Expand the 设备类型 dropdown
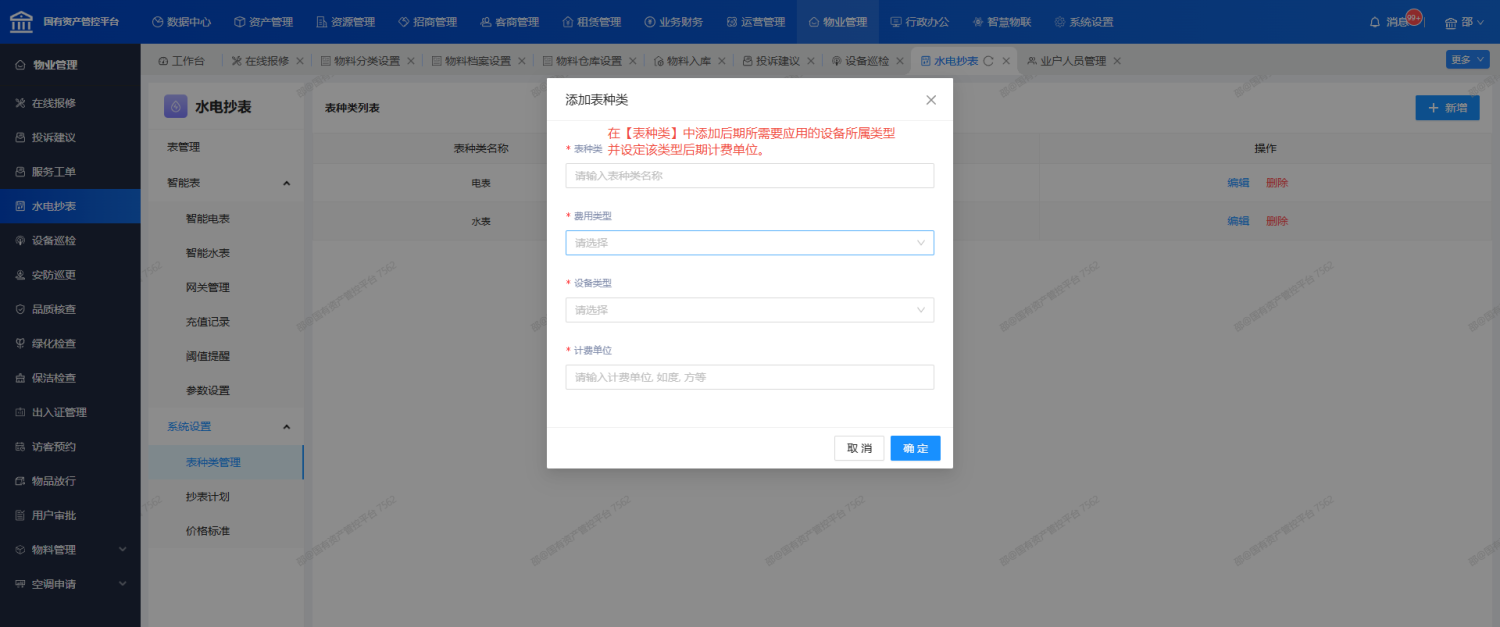The height and width of the screenshot is (627, 1500). coord(750,310)
